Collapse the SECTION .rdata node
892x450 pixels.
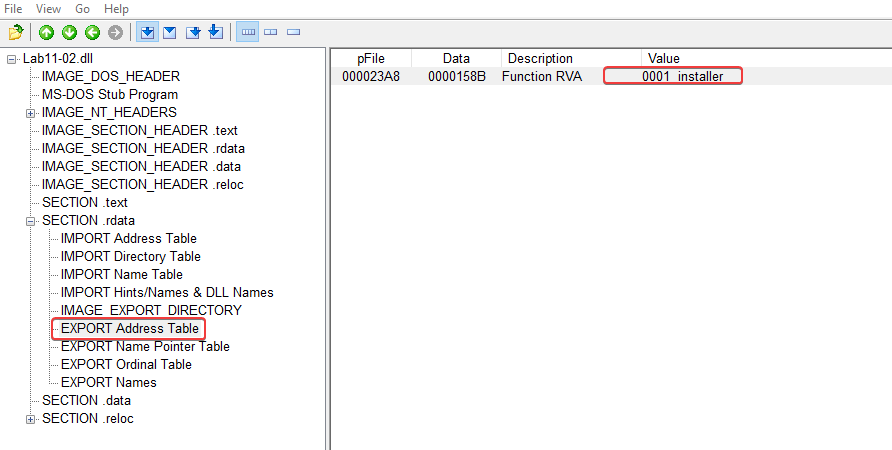pyautogui.click(x=30, y=221)
